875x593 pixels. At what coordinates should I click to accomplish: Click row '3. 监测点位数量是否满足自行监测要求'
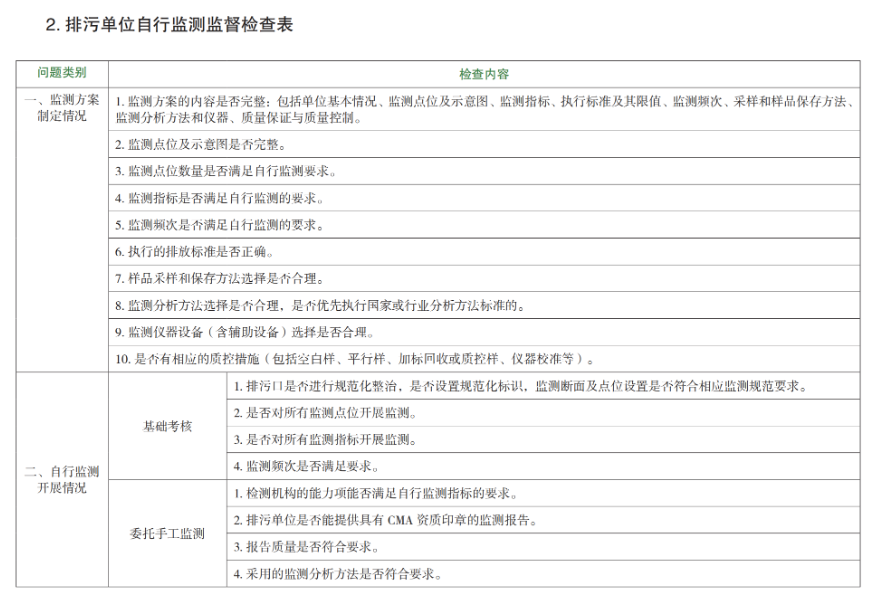[484, 171]
